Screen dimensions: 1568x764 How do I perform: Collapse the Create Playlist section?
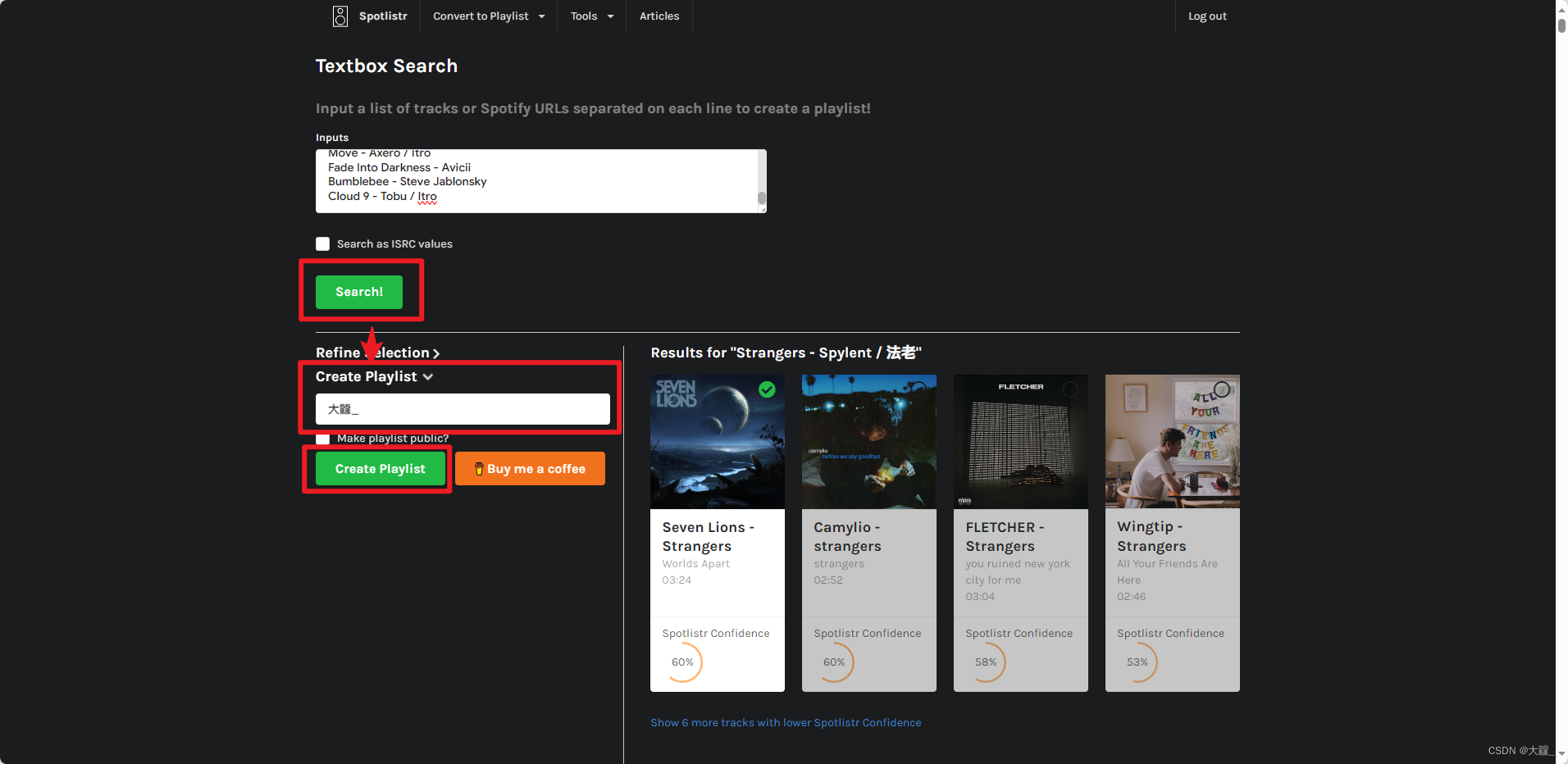[374, 376]
